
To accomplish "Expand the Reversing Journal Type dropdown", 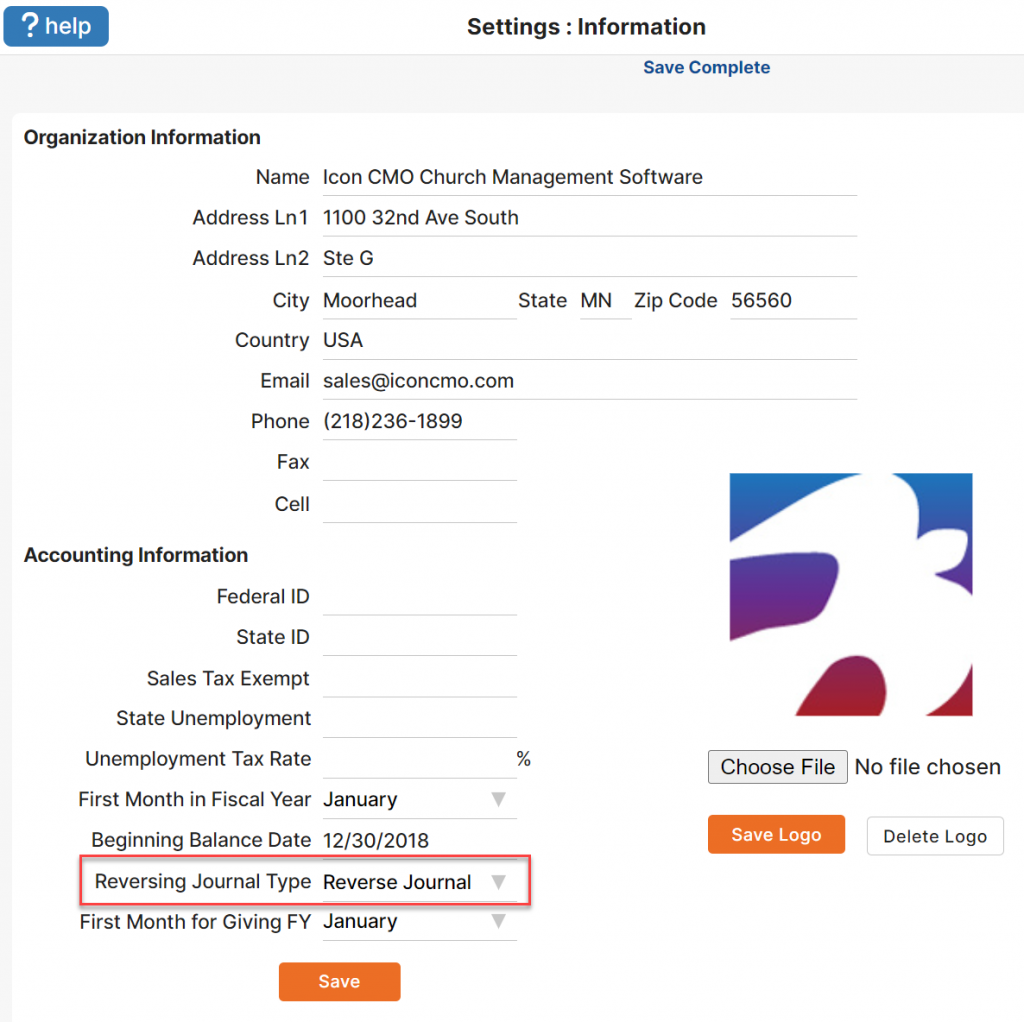I will 418,882.
